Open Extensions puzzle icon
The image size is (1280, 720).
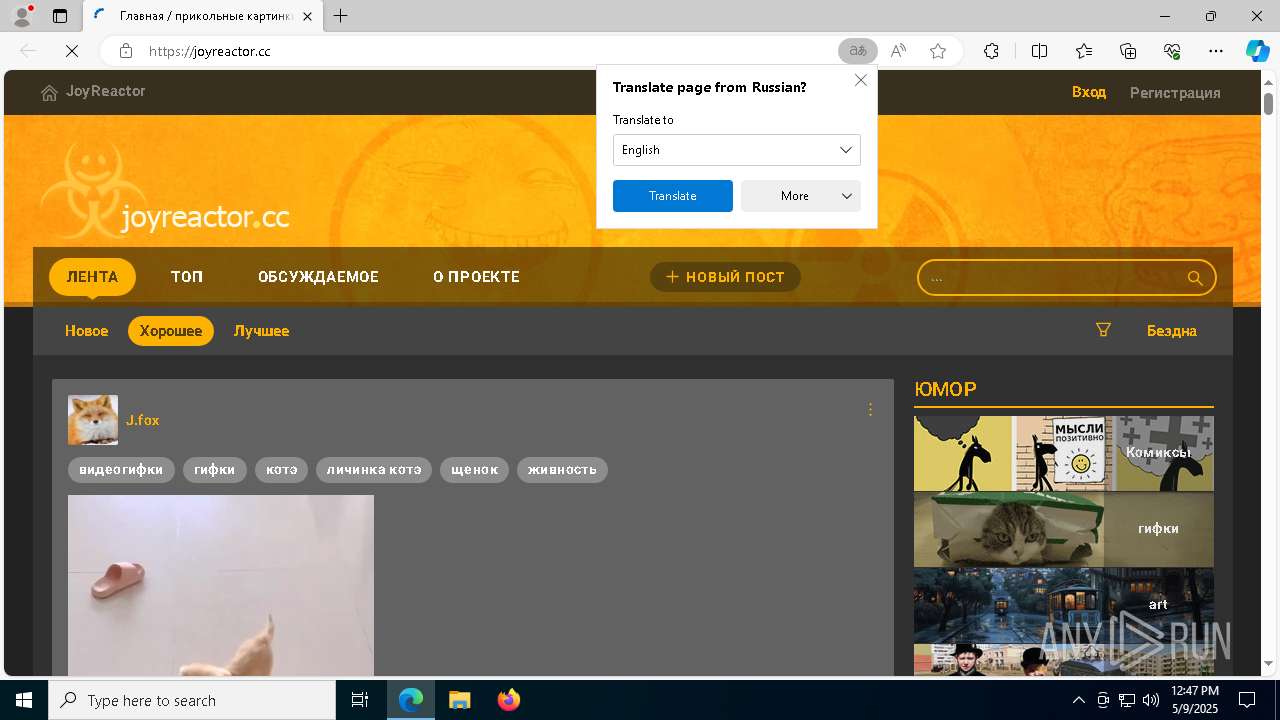pos(991,51)
